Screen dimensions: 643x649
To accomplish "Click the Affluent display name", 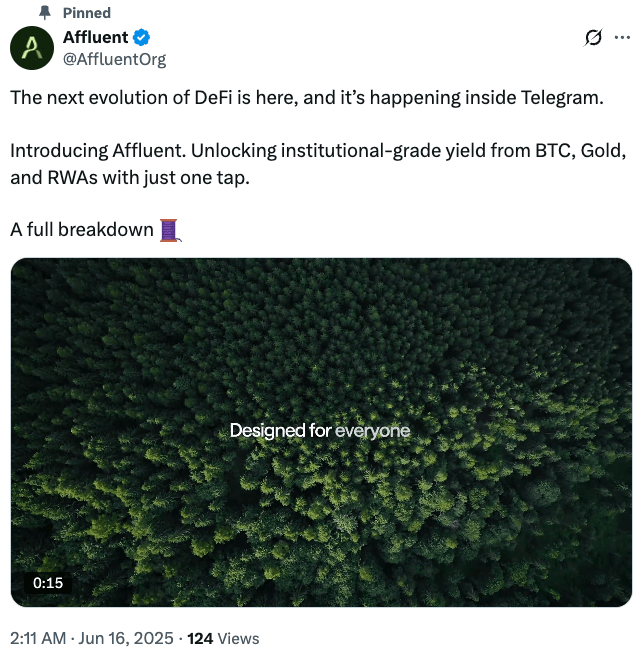I will click(x=95, y=38).
